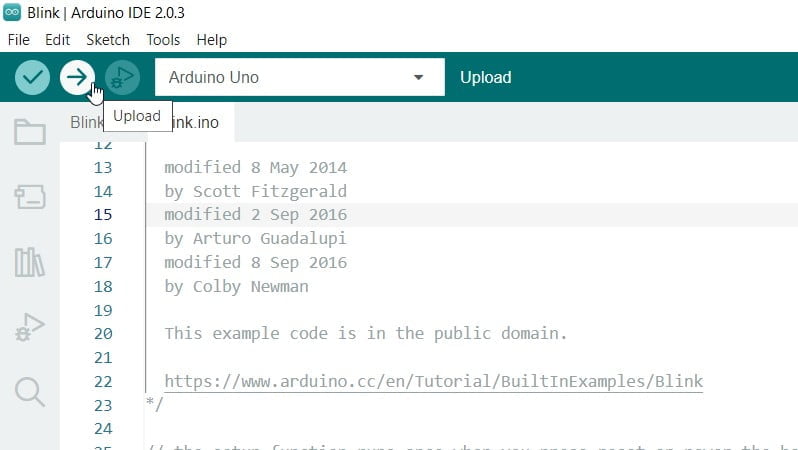Viewport: 798px width, 450px height.
Task: Open the File menu
Action: coord(19,40)
